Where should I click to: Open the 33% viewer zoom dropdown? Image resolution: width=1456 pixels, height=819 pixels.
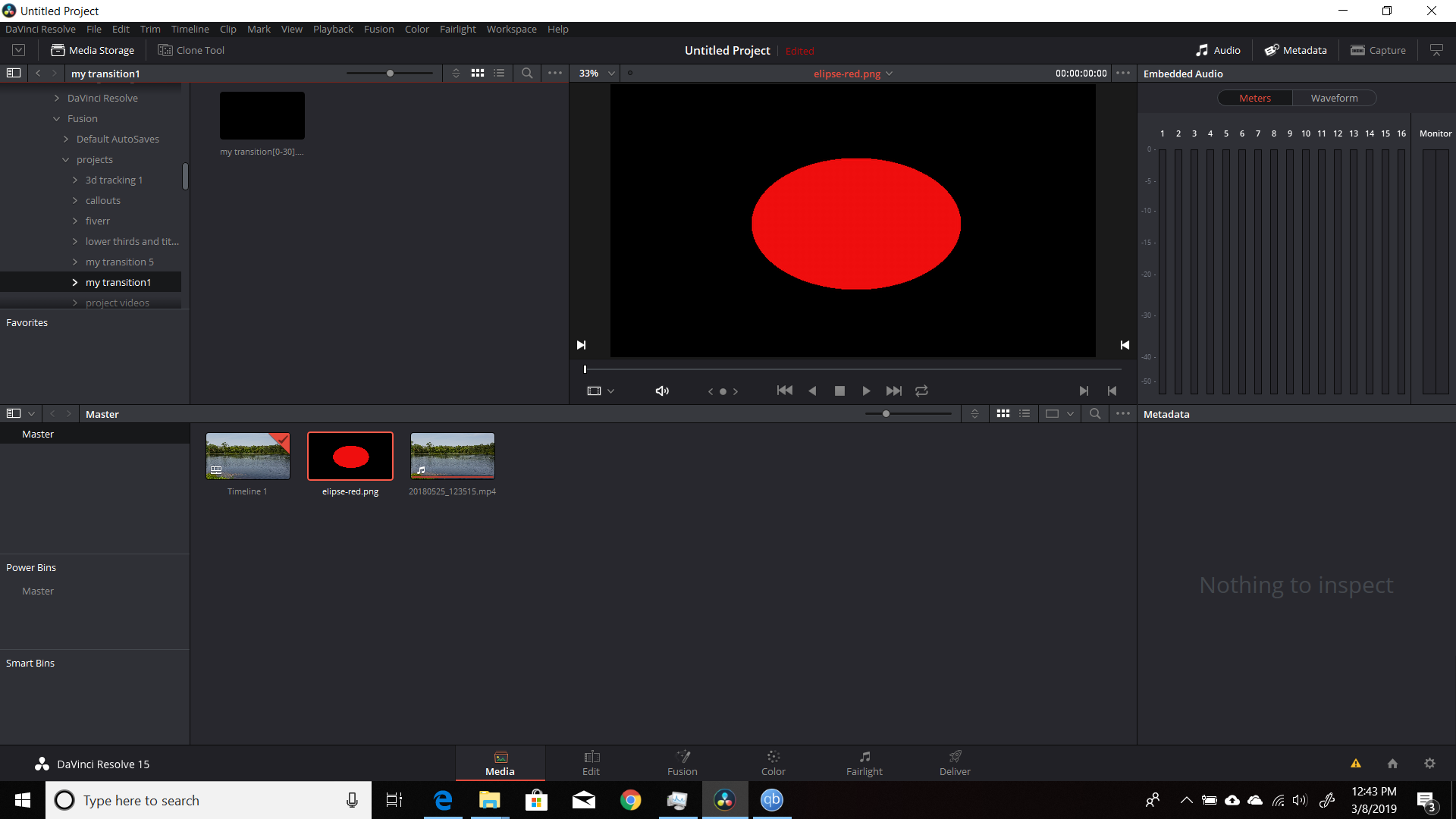click(x=596, y=74)
